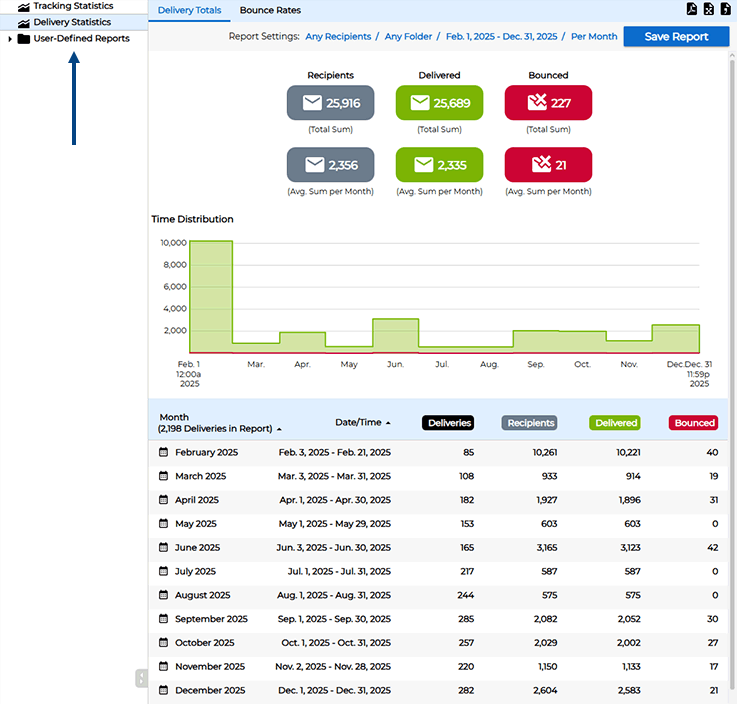Click the calendar icon beside June 2025
The image size is (737, 704).
pyautogui.click(x=164, y=548)
